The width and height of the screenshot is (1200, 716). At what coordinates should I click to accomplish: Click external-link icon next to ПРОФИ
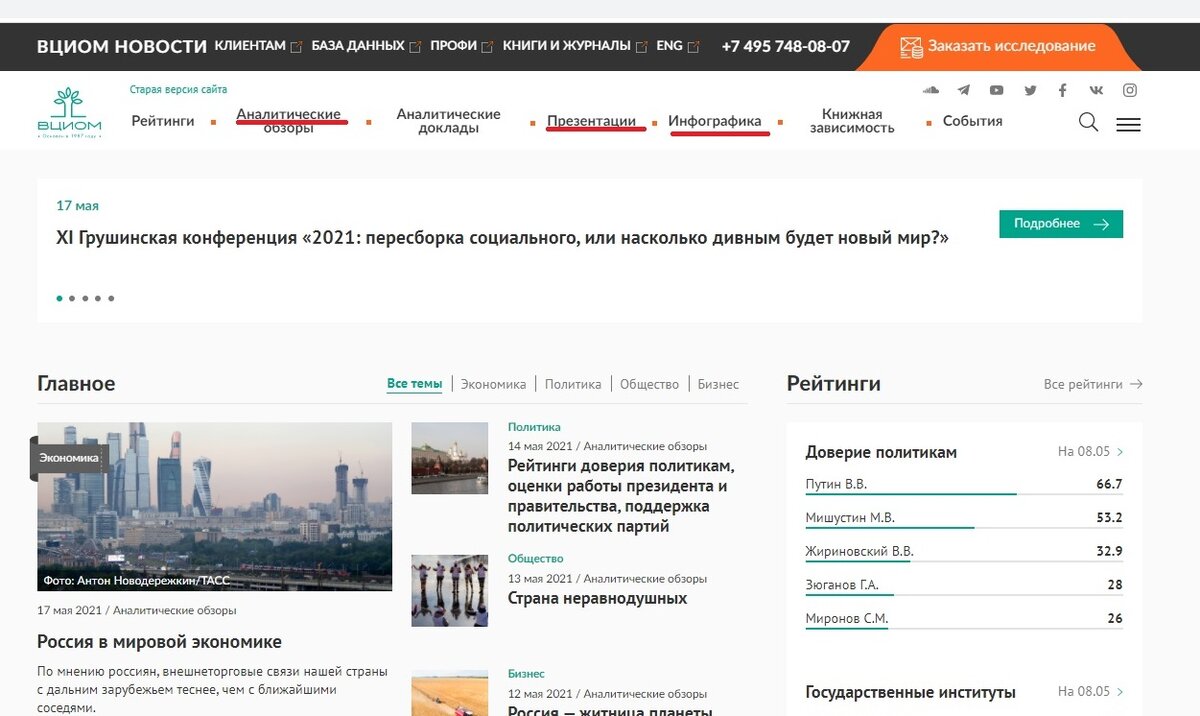tap(487, 47)
